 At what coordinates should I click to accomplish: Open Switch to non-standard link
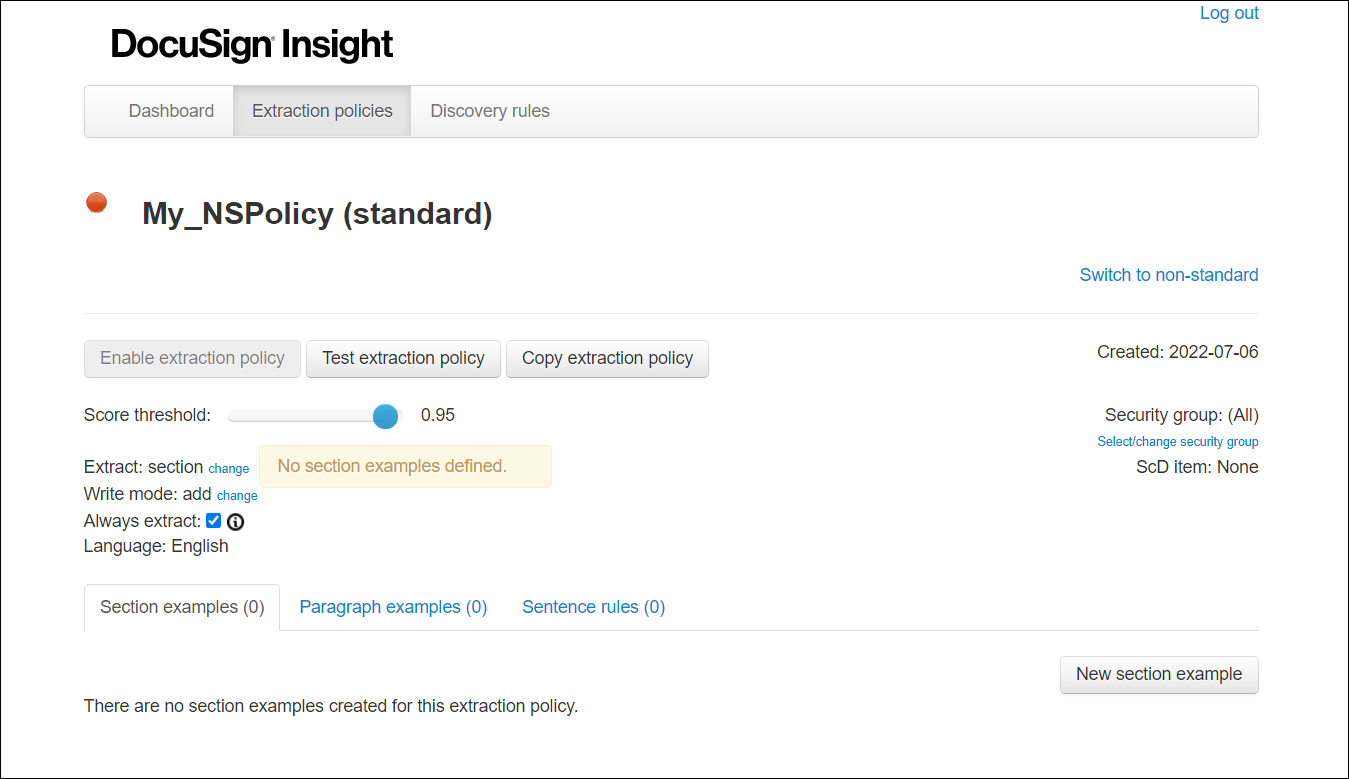[x=1168, y=274]
